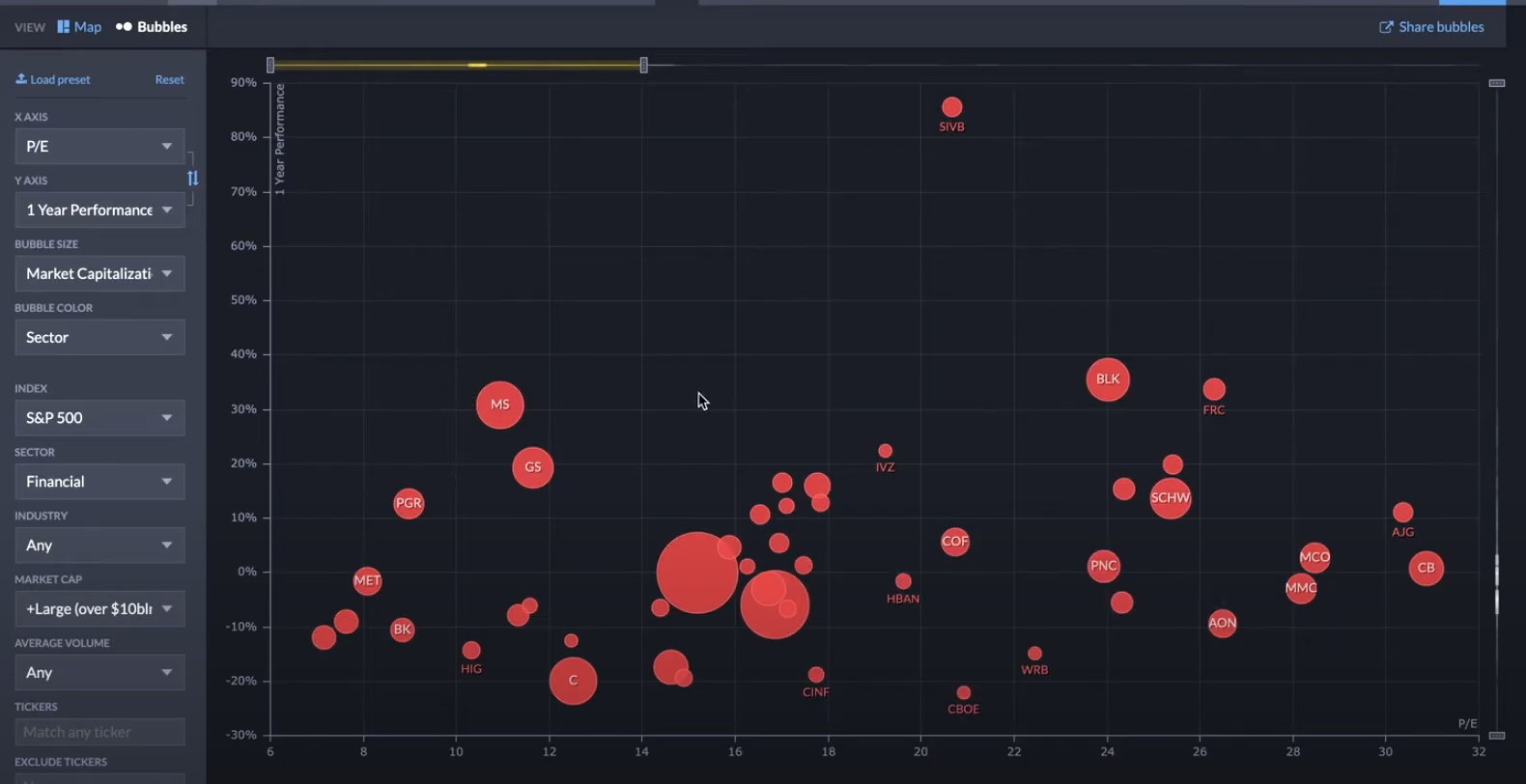Screen dimensions: 1526x784
Task: Open the Load preset option
Action: 53,79
